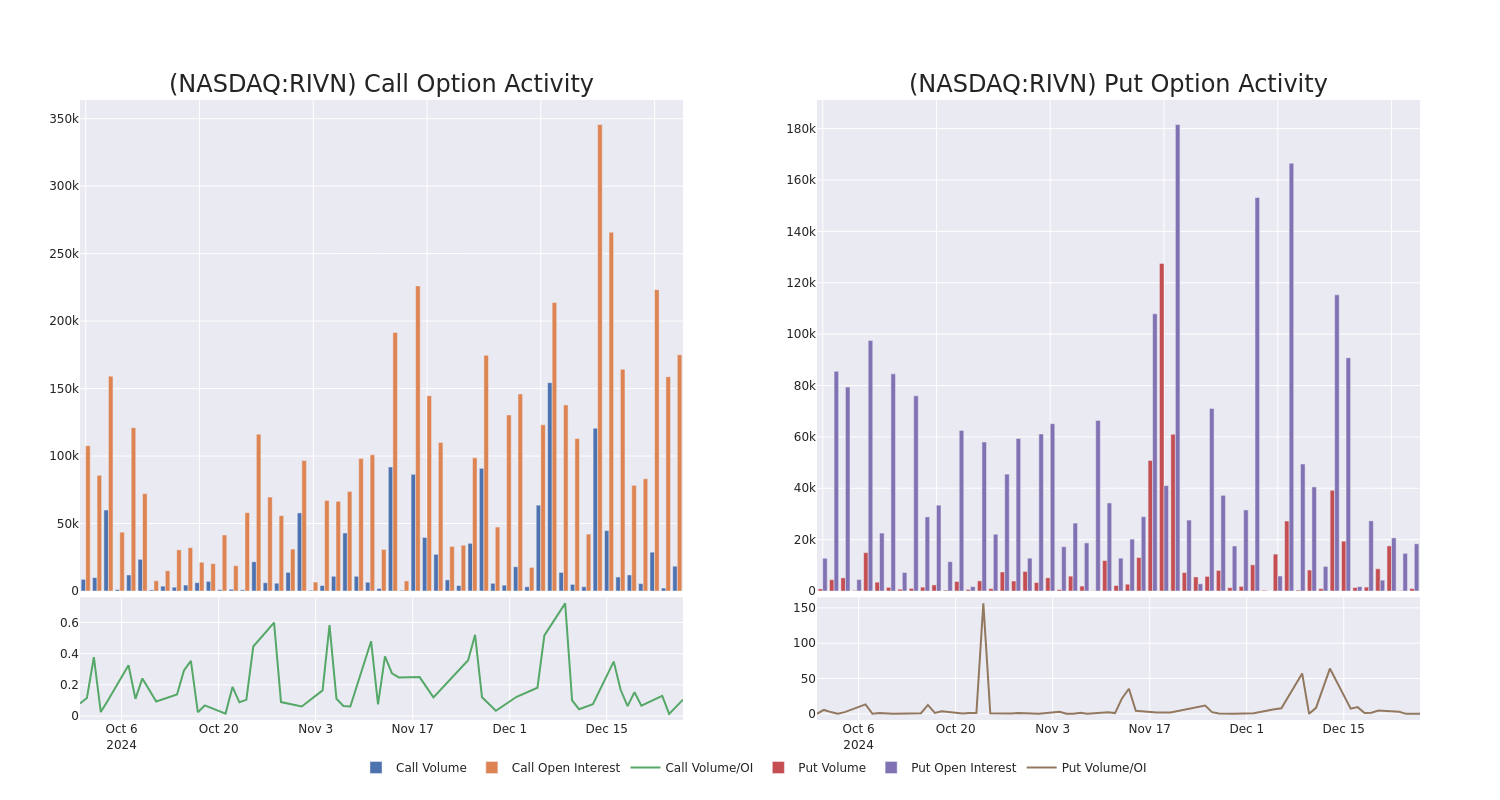Click the 160k label on put chart

801,180
